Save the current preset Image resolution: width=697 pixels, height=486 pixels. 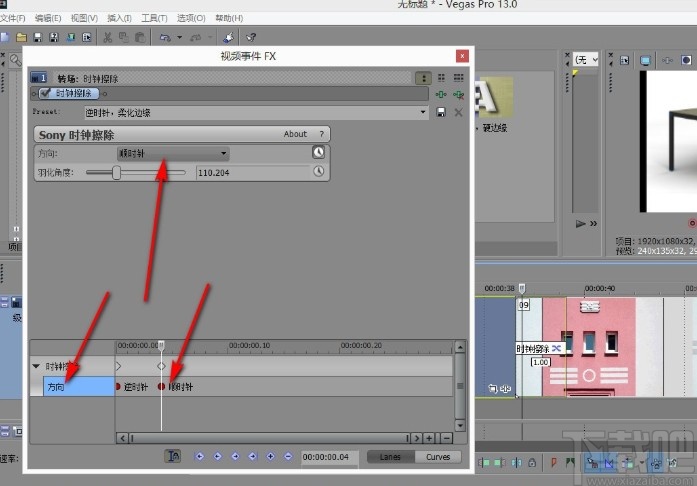coord(441,112)
